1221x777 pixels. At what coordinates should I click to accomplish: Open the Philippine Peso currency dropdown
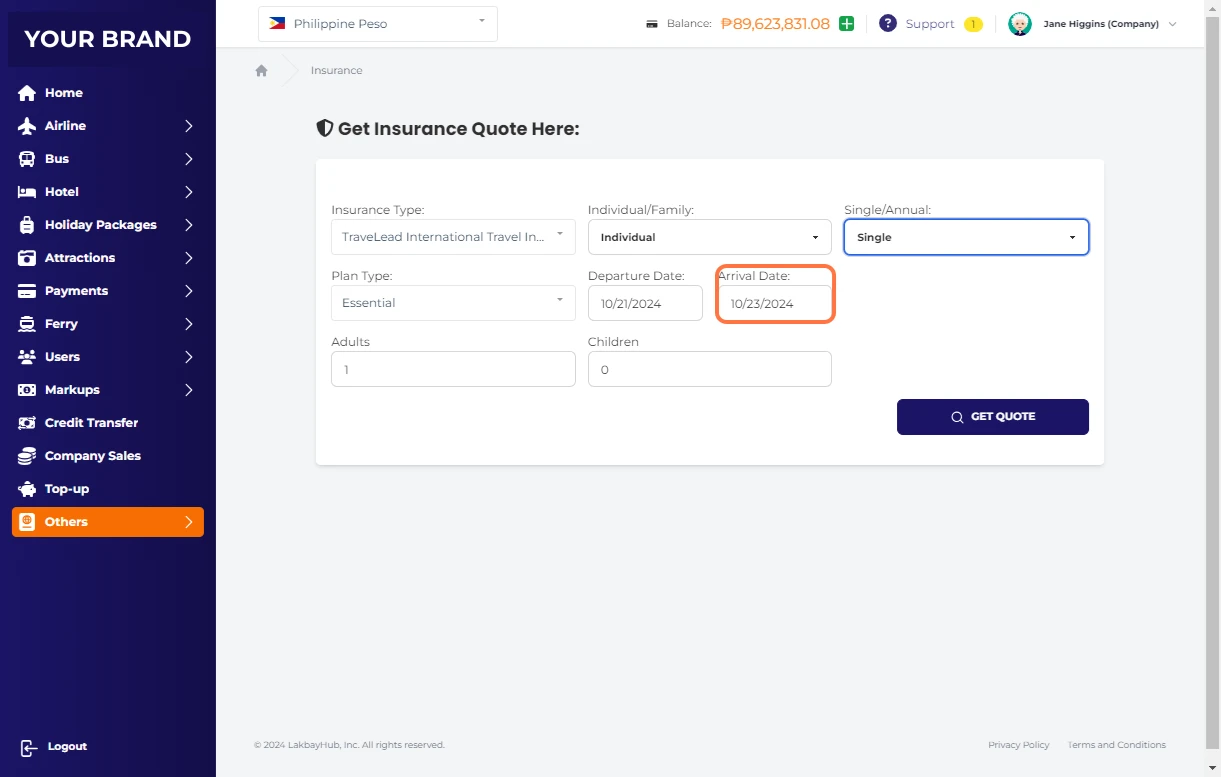tap(377, 24)
